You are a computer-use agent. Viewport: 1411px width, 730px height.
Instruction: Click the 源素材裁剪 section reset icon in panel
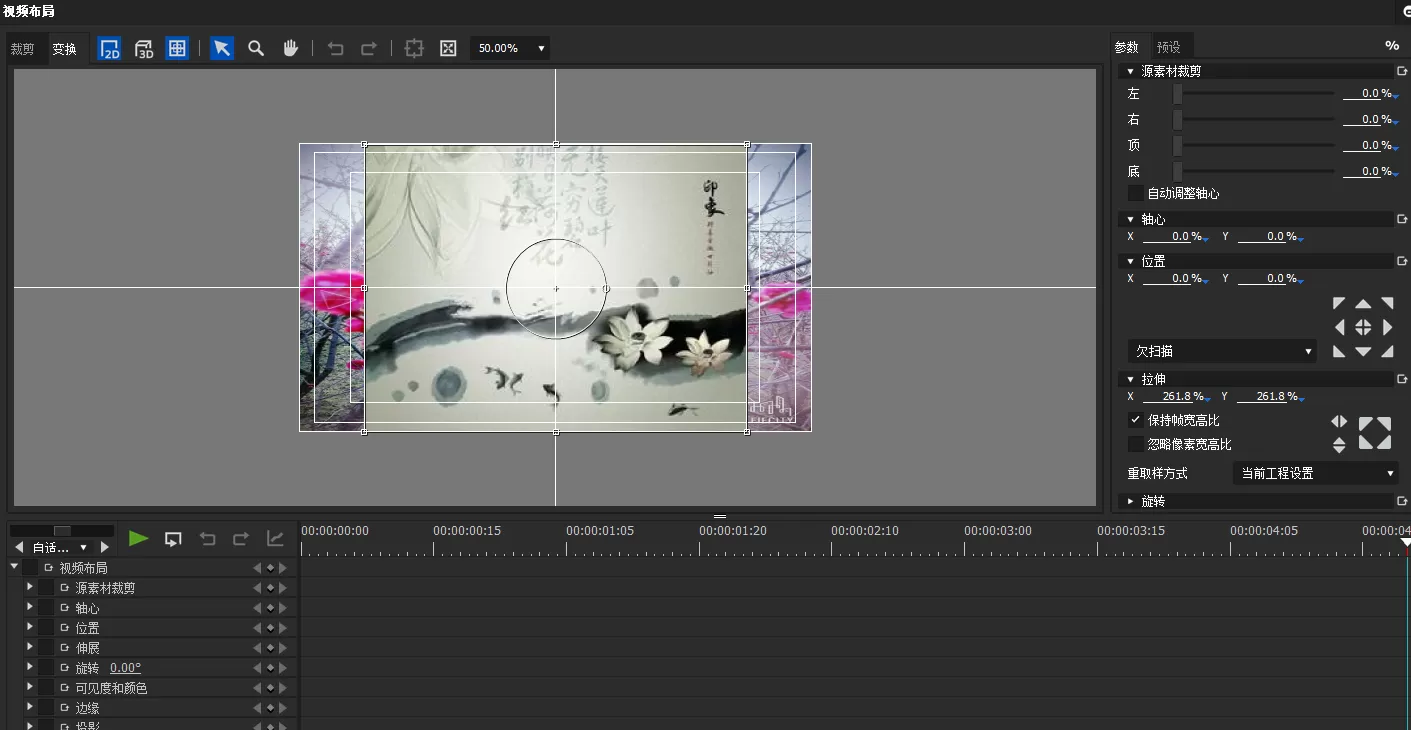coord(1401,72)
